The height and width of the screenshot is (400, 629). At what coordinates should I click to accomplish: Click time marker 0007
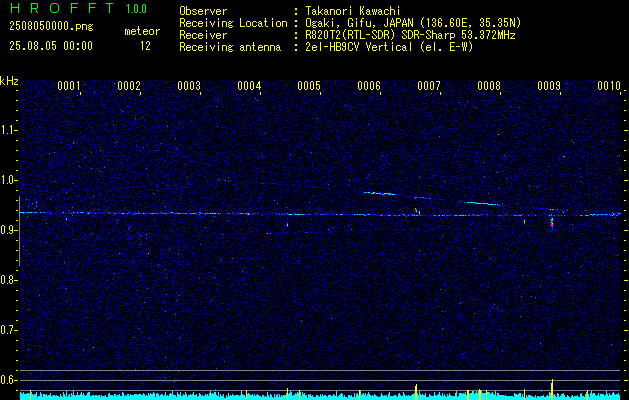click(x=429, y=86)
